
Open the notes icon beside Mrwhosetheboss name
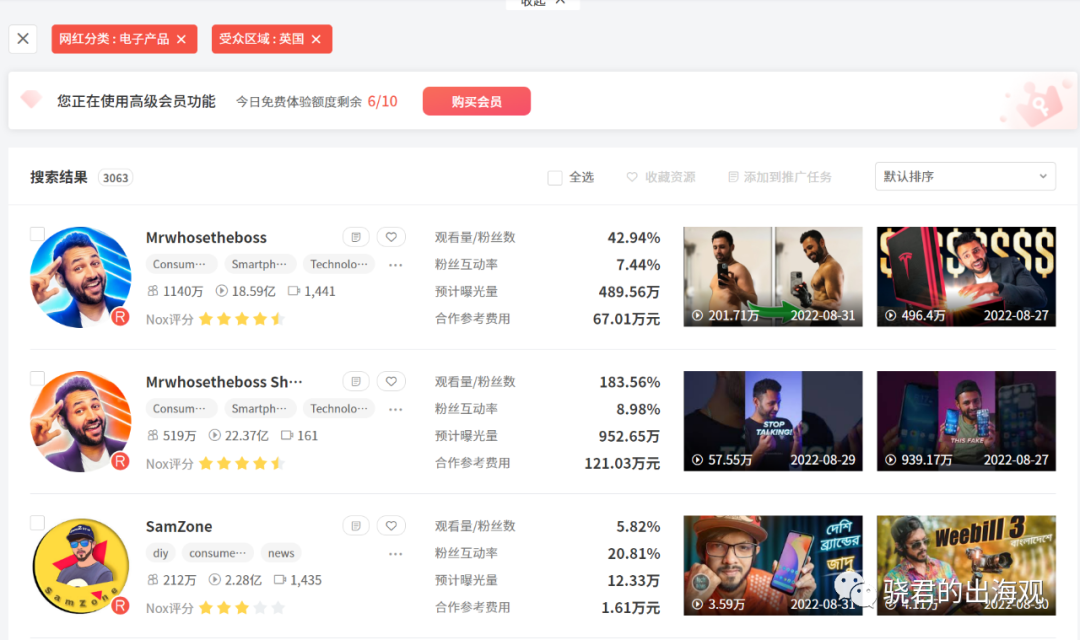[x=356, y=236]
